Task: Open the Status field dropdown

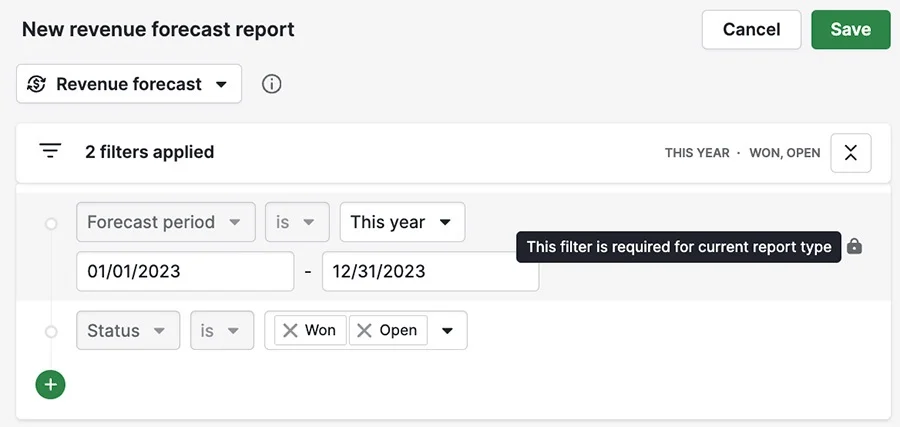Action: click(128, 330)
